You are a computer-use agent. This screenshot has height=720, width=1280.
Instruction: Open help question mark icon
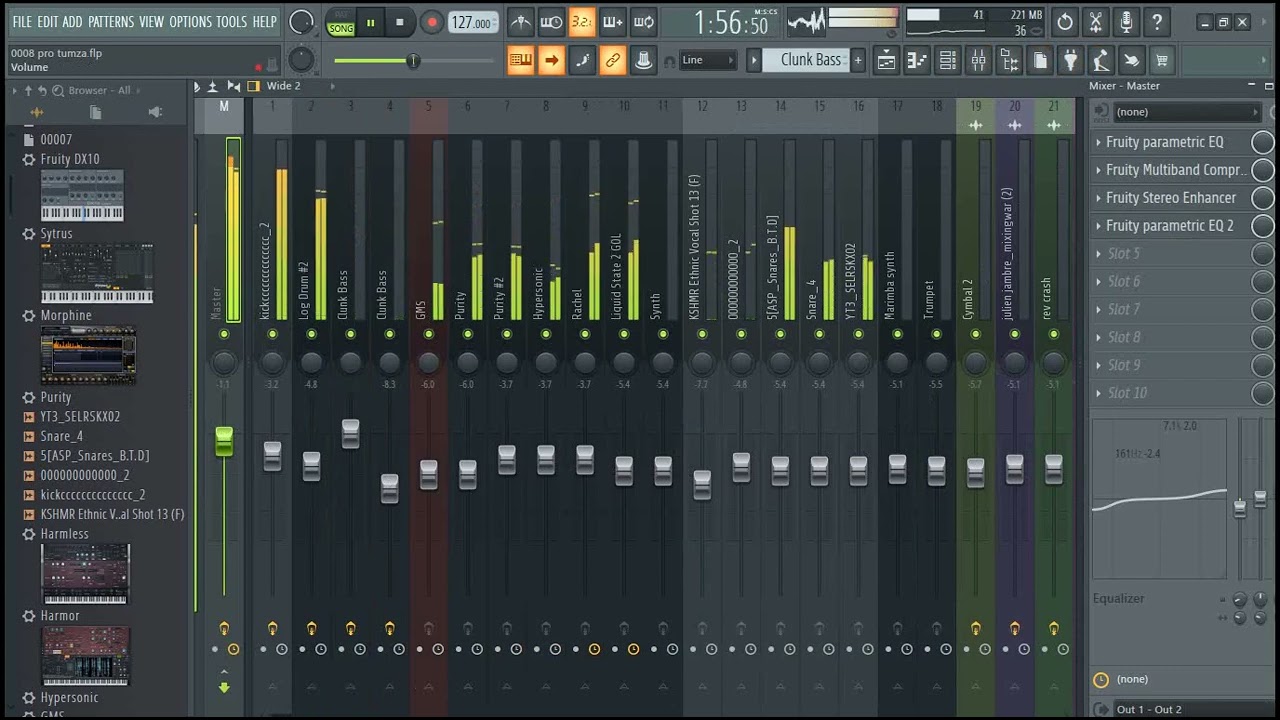1157,21
